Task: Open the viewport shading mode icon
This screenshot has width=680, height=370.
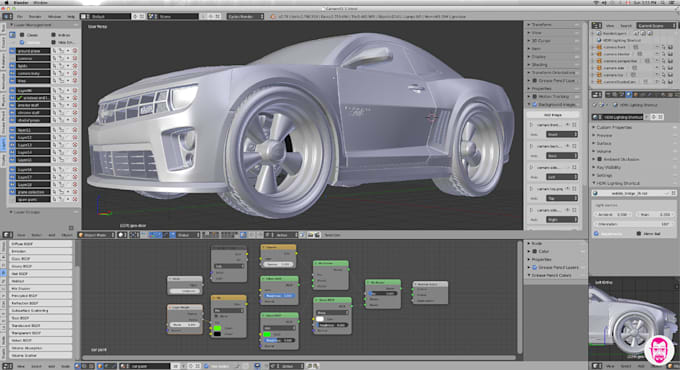Action: coord(122,235)
